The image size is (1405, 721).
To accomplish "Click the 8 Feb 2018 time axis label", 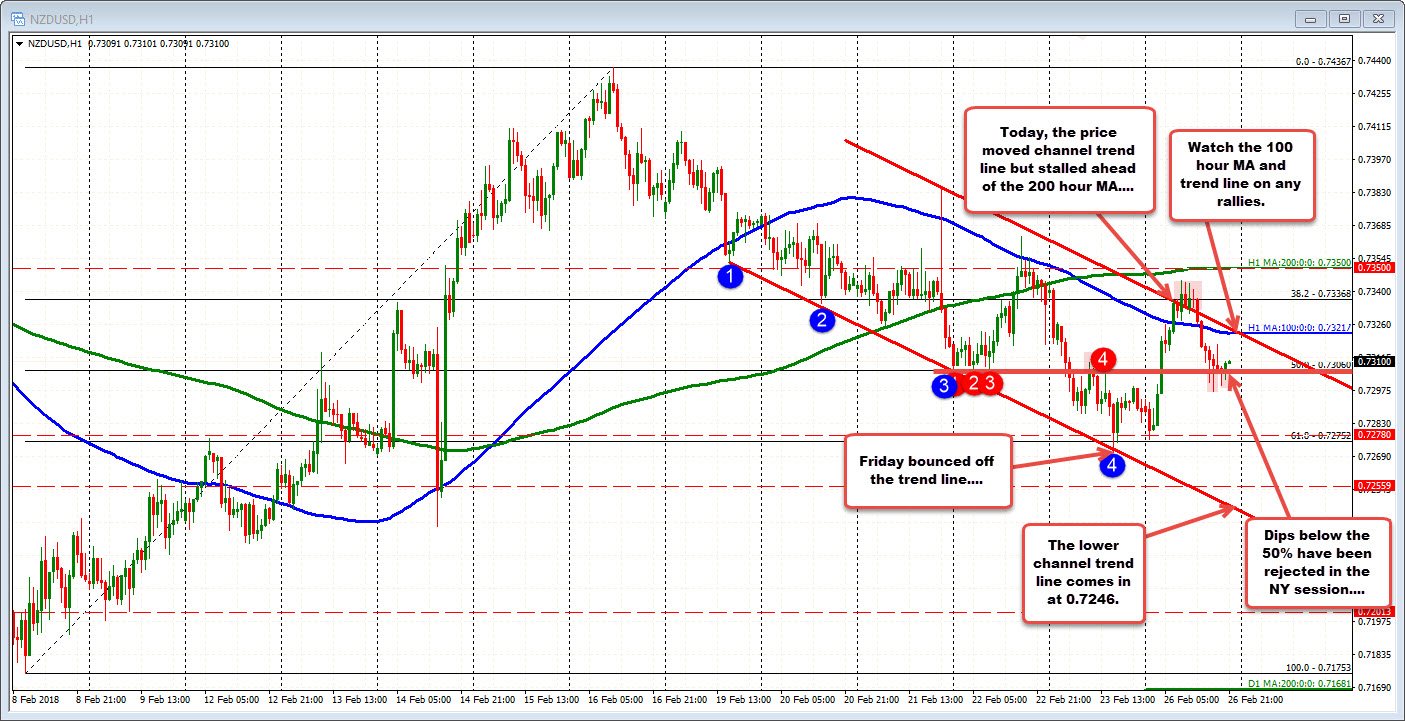I will (x=34, y=701).
